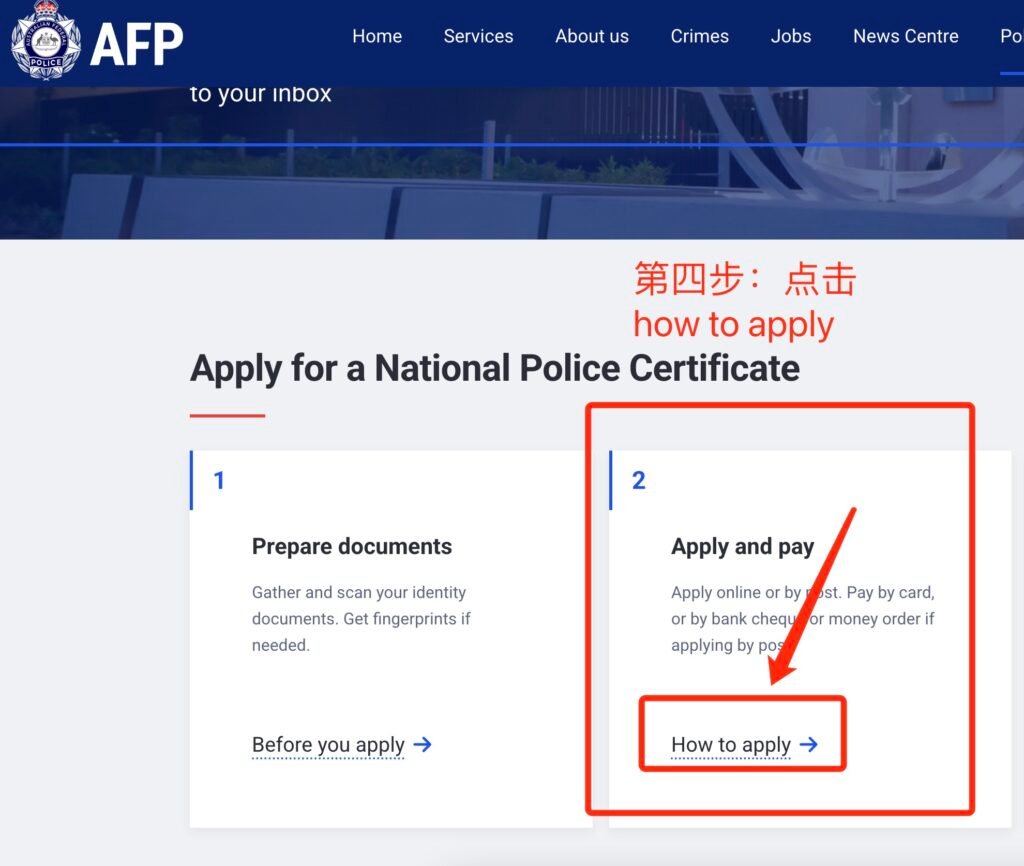
Task: Follow the How to apply link
Action: click(x=731, y=744)
